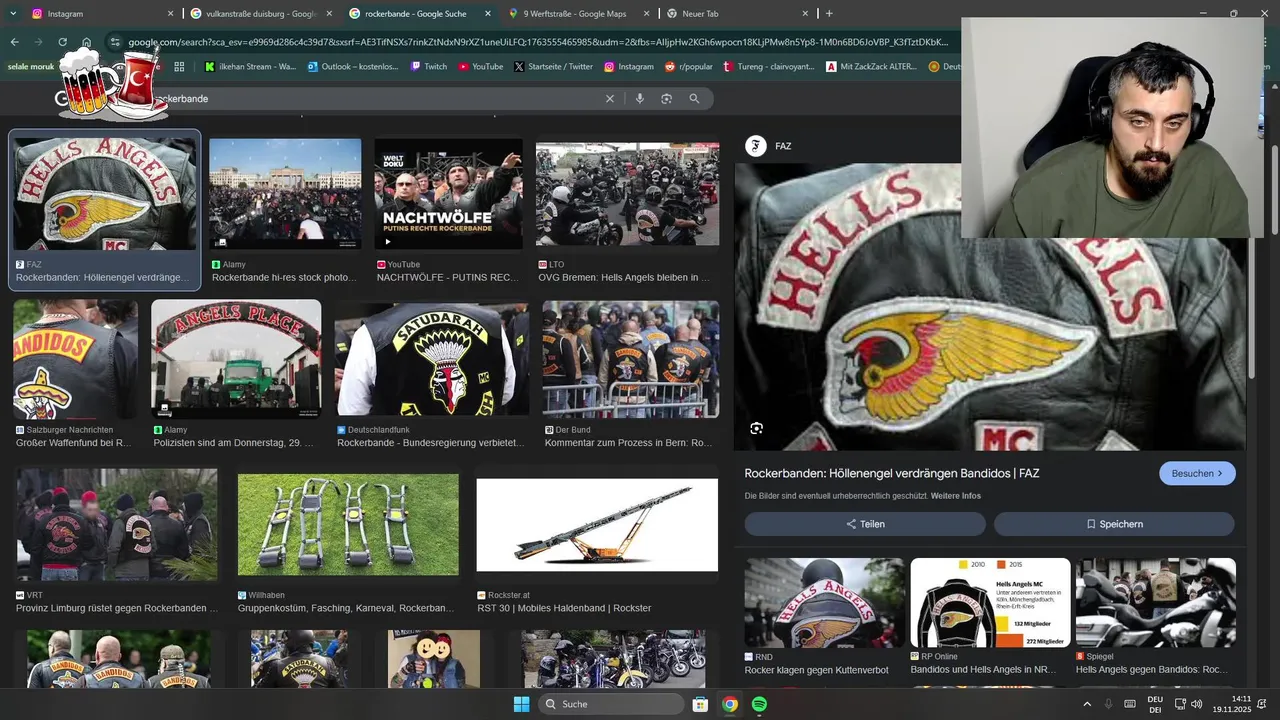Image resolution: width=1280 pixels, height=720 pixels.
Task: Open the Windows Start menu
Action: (x=521, y=704)
